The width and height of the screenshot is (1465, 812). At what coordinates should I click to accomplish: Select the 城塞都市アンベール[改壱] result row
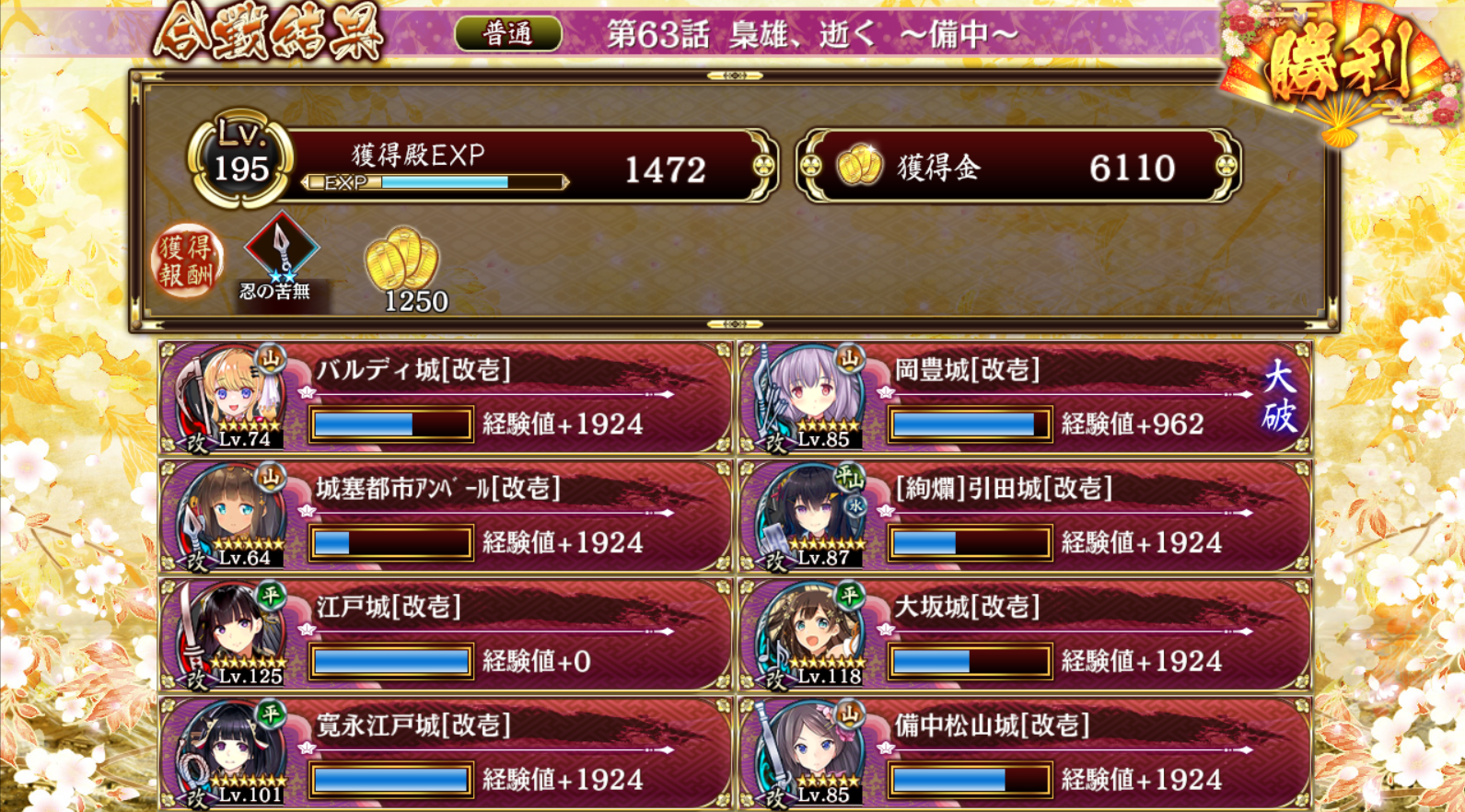click(446, 517)
